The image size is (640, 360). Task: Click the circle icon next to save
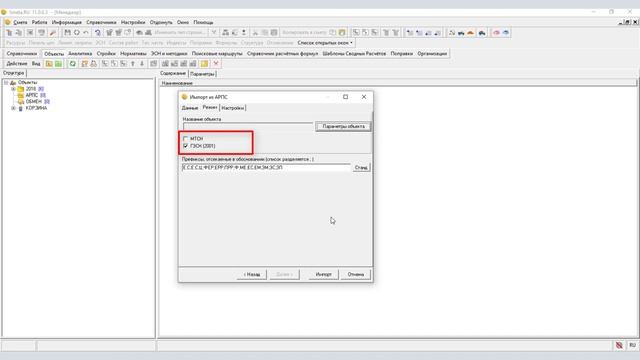77,33
